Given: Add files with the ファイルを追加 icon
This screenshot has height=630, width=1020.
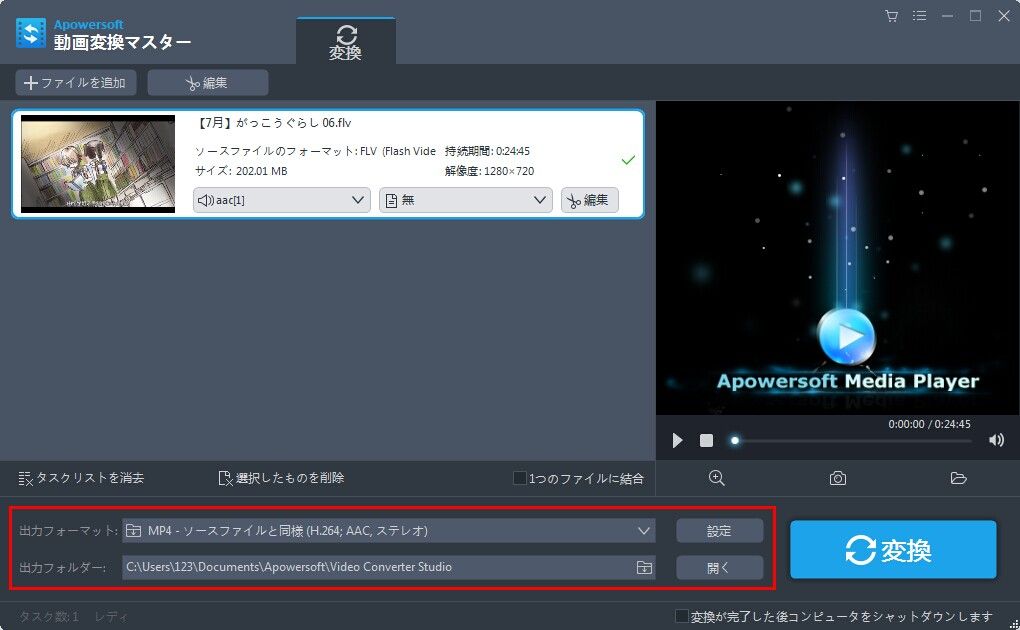Looking at the screenshot, I should click(75, 82).
